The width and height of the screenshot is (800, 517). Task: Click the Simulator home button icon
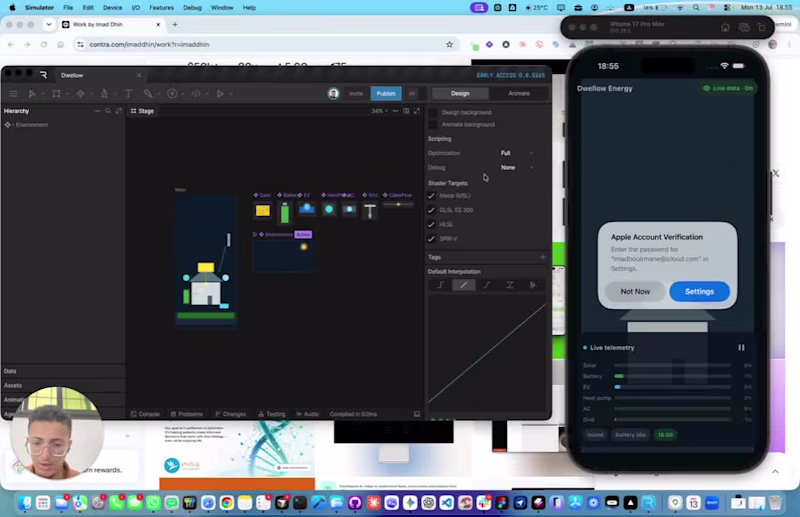tap(725, 28)
